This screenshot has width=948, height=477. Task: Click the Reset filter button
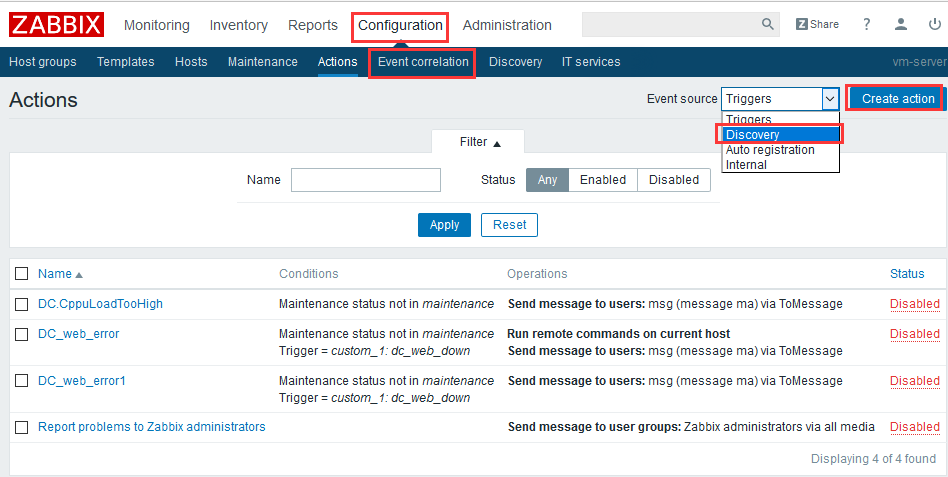pos(509,224)
